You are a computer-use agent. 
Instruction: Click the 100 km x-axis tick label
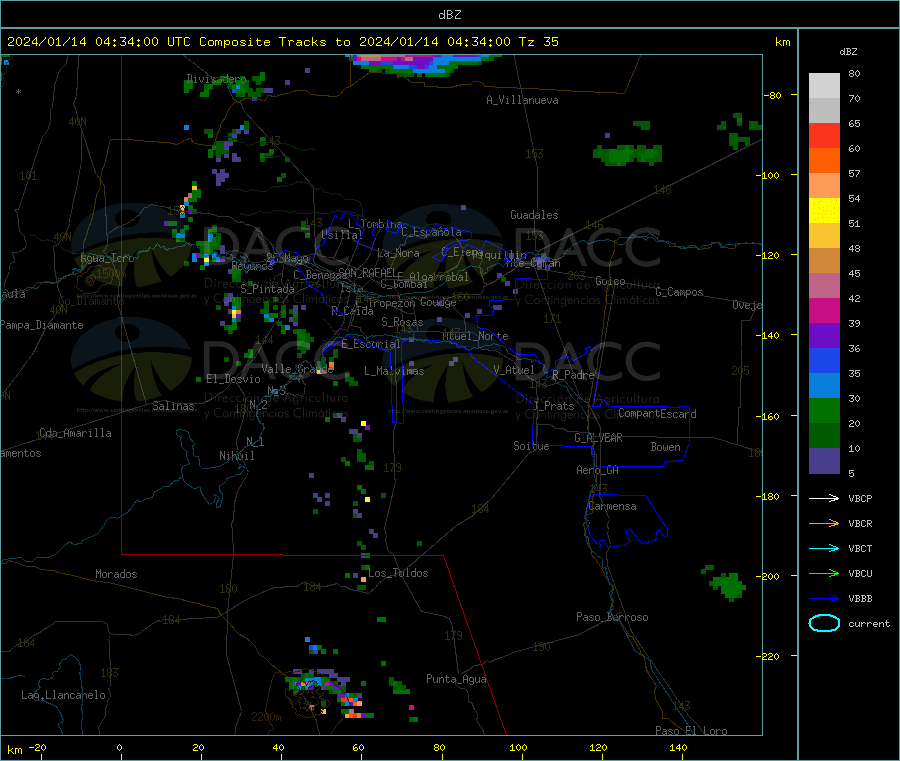tap(518, 747)
